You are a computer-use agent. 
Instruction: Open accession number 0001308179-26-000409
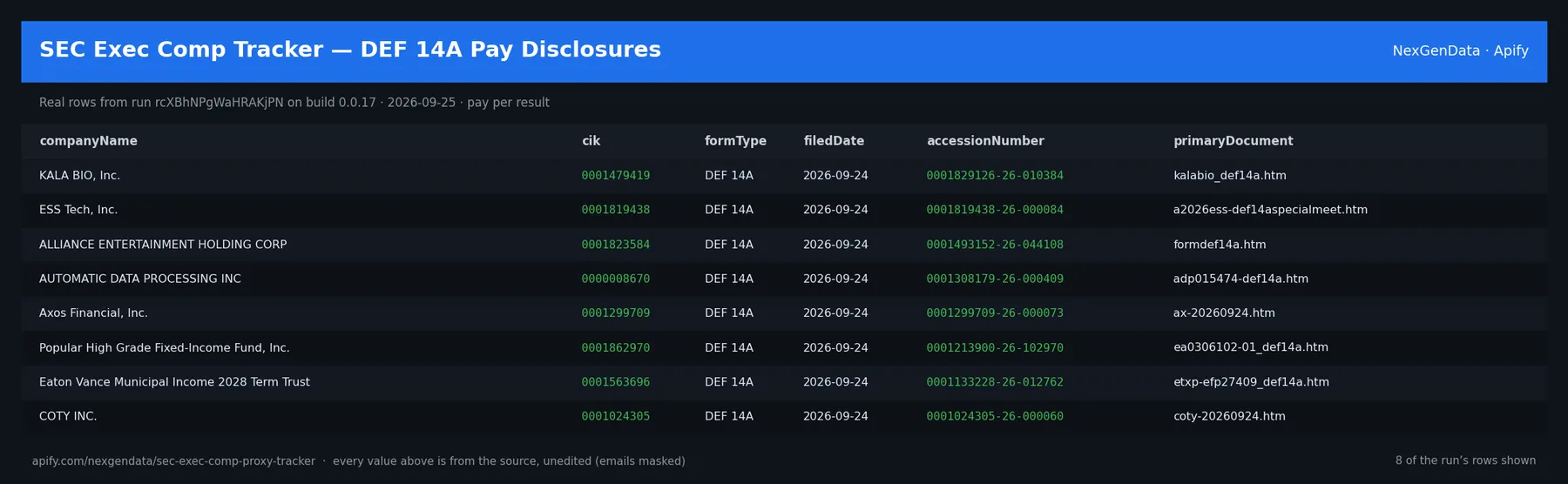tap(995, 279)
